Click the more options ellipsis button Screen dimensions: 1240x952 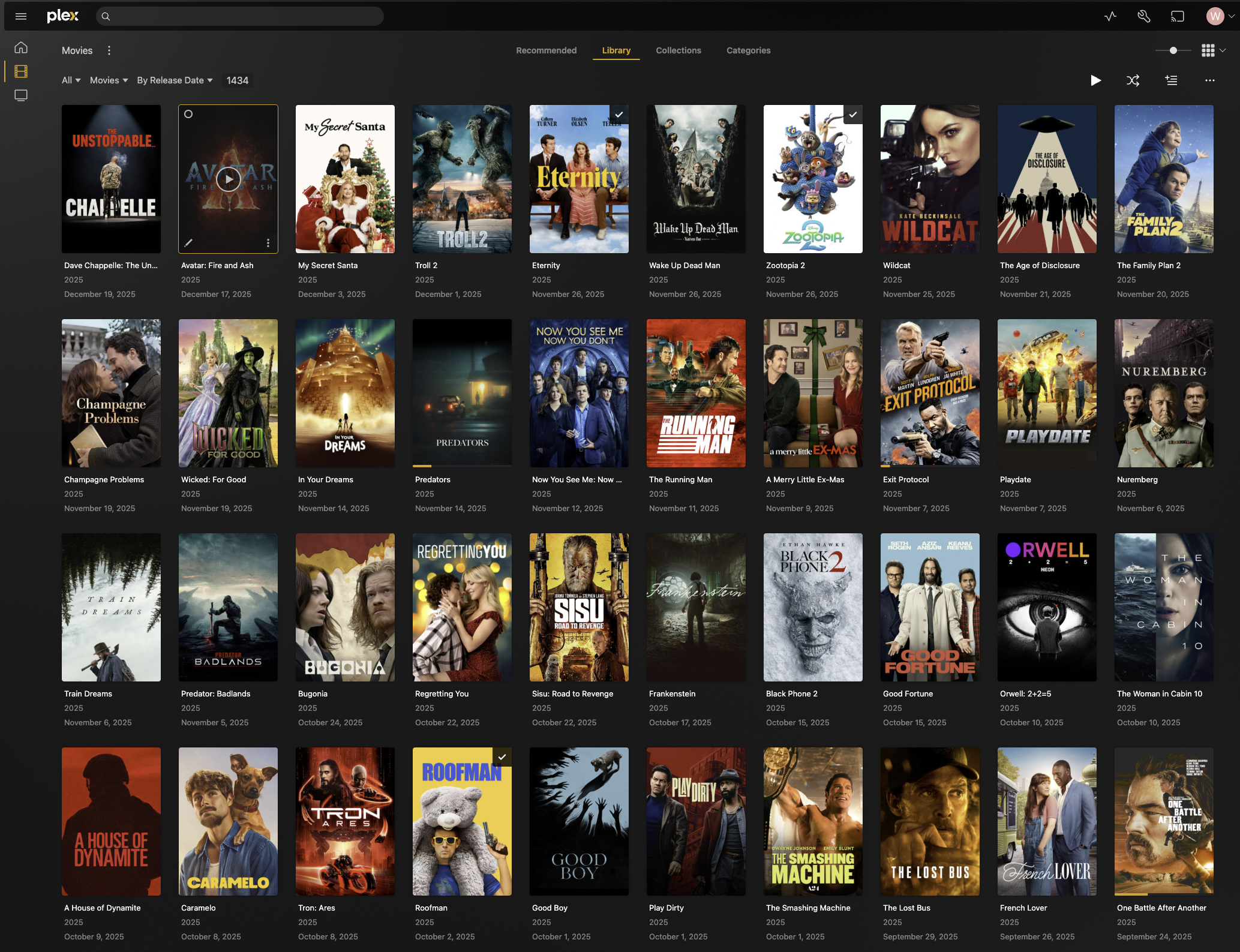click(1209, 80)
